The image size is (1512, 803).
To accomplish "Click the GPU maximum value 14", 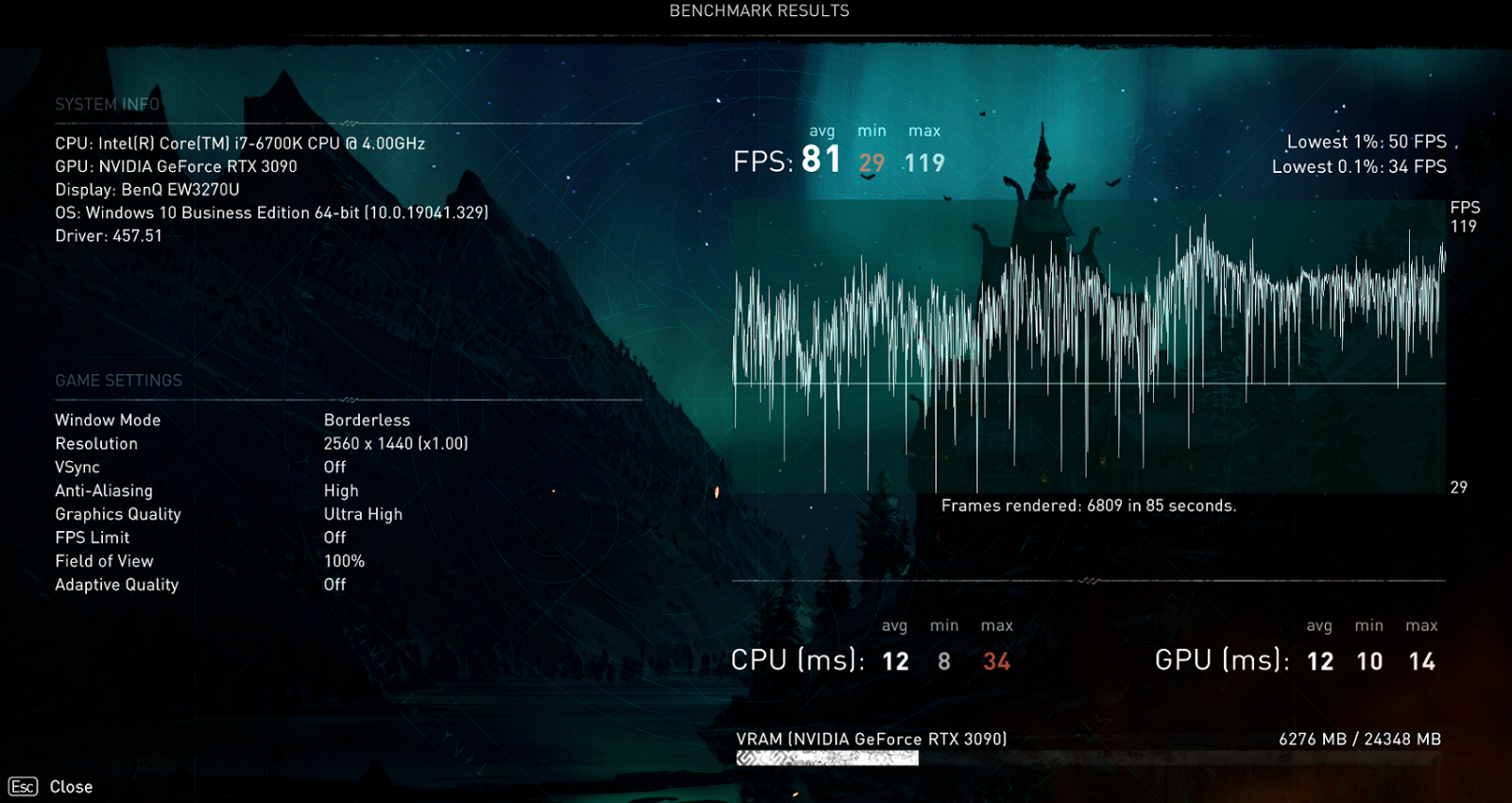I will [x=1422, y=662].
